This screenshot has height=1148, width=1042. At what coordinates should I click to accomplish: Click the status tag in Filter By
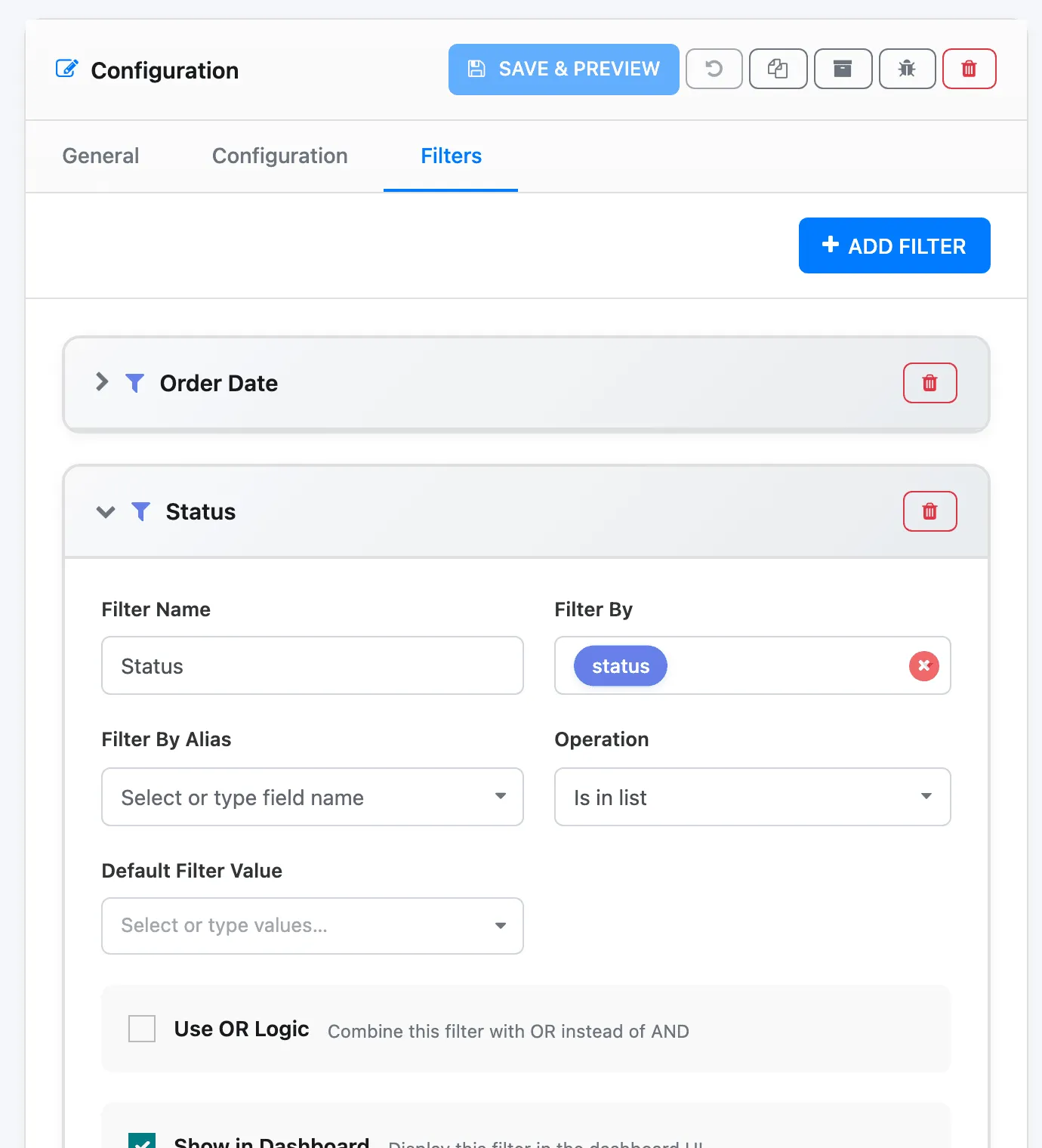pos(621,666)
